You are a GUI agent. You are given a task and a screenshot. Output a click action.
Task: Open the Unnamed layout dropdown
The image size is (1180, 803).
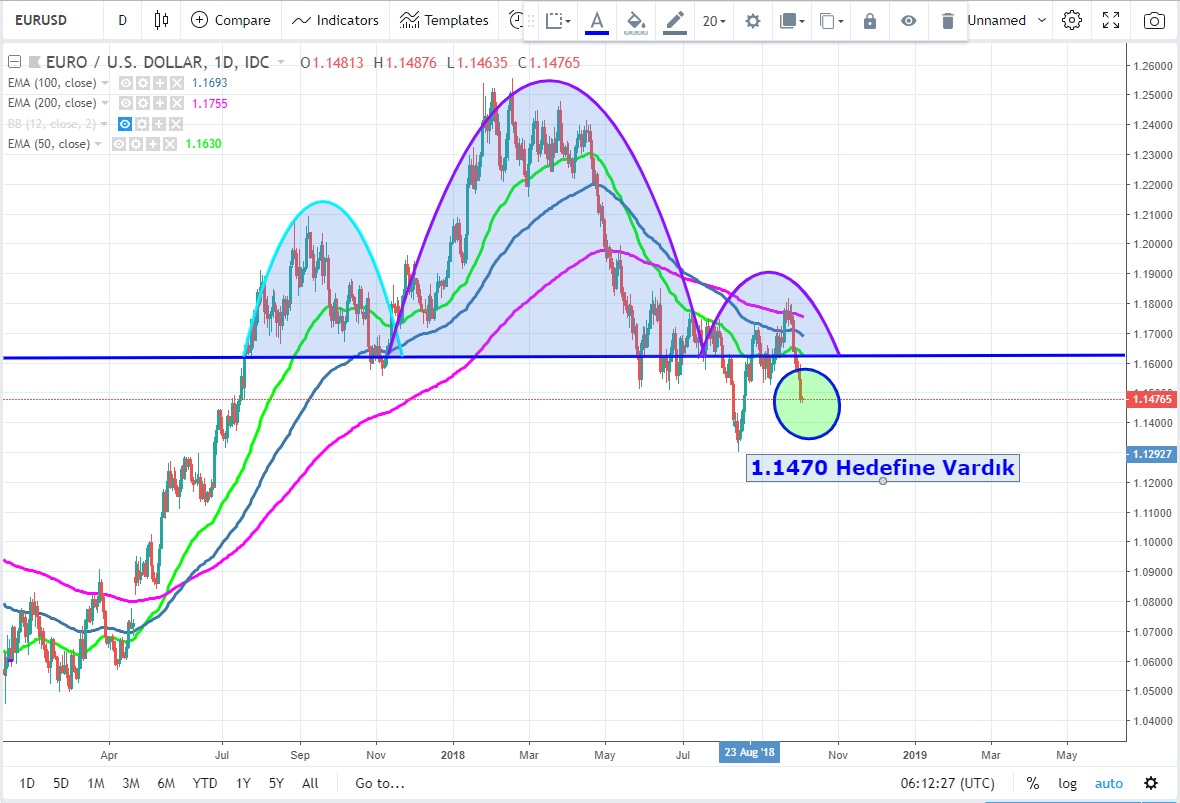coord(1008,20)
